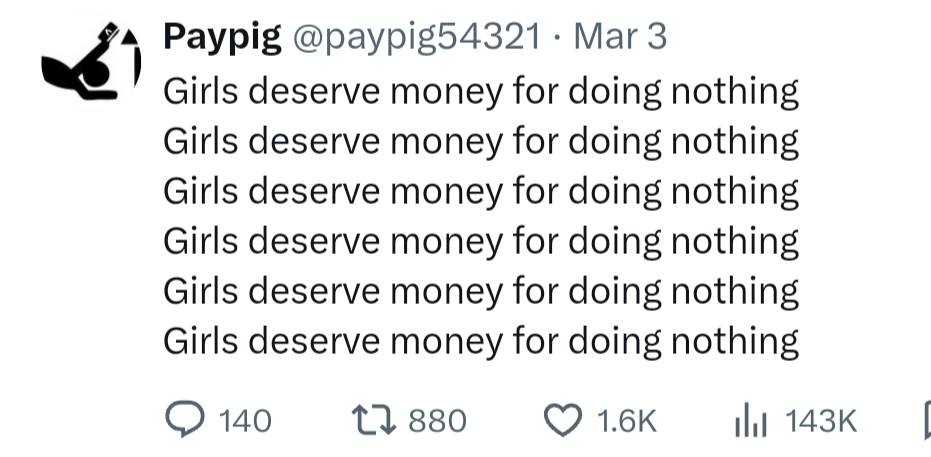931x457 pixels.
Task: Reply to the Paypig tweet
Action: pyautogui.click(x=183, y=421)
